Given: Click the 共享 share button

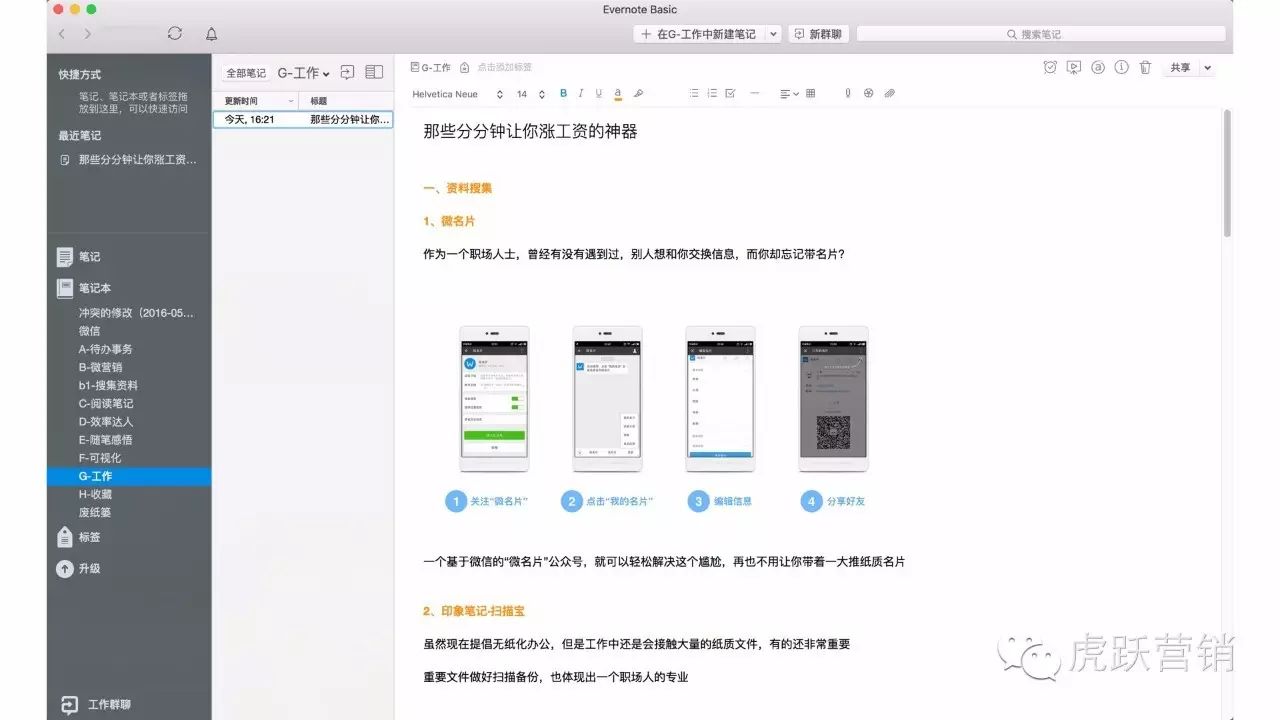Looking at the screenshot, I should pos(1180,67).
